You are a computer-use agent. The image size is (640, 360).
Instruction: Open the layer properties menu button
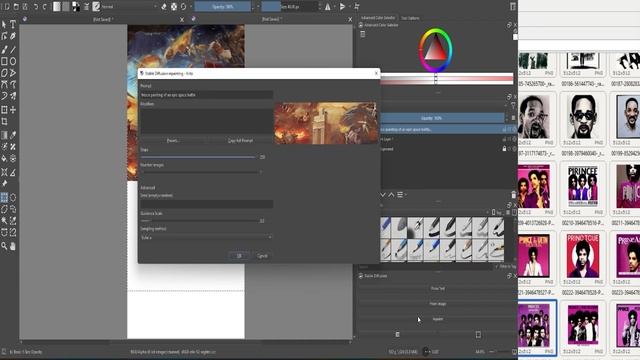tap(400, 195)
